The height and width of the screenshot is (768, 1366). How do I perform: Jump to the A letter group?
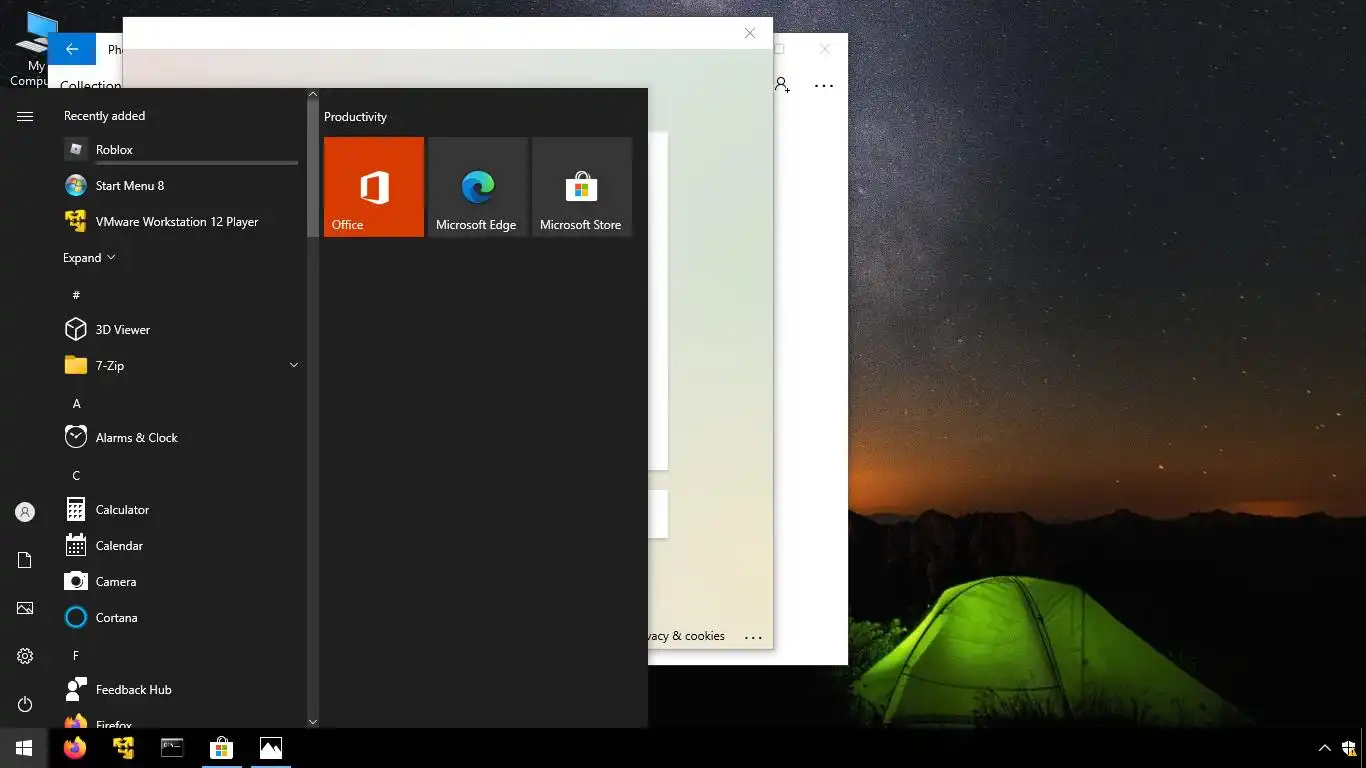pos(76,403)
